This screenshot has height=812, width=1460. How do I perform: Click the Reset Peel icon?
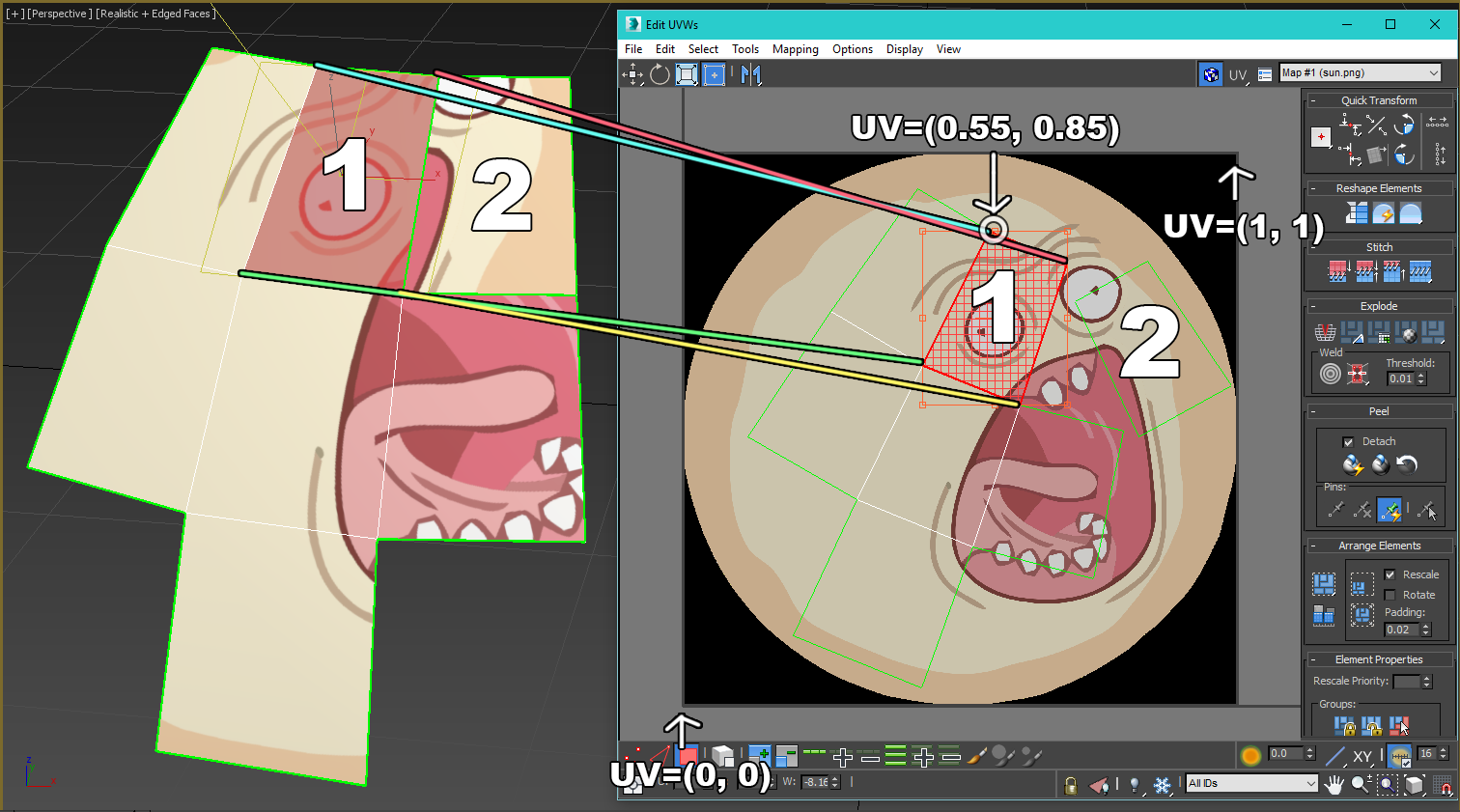[1407, 465]
